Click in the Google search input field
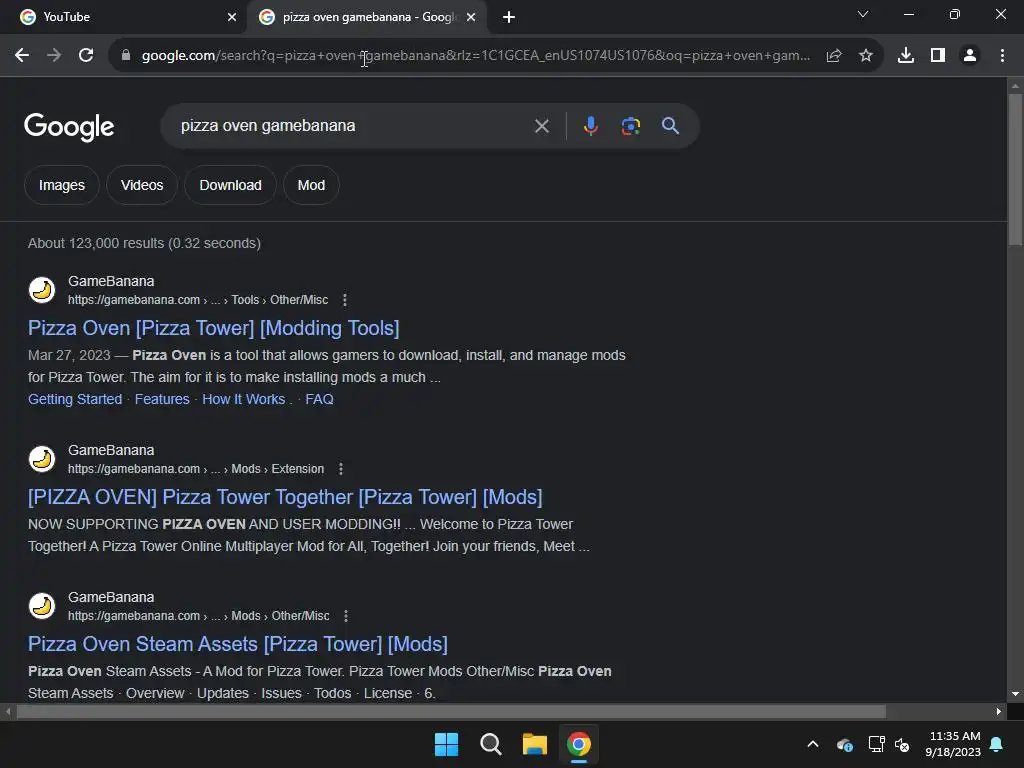The height and width of the screenshot is (768, 1024). pos(353,126)
